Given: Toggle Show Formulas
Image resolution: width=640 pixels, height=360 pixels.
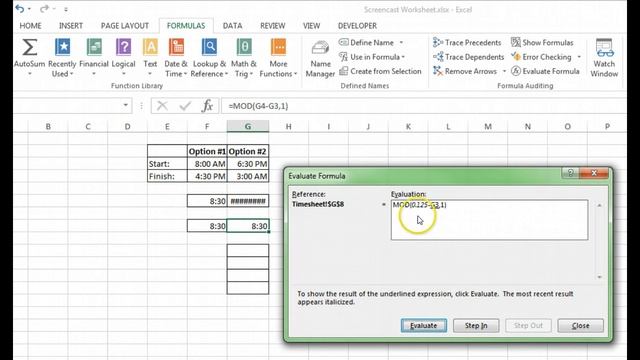Looking at the screenshot, I should pos(542,42).
